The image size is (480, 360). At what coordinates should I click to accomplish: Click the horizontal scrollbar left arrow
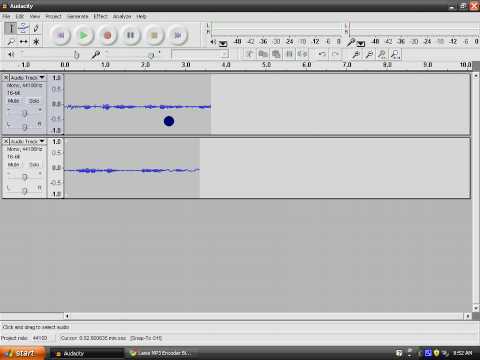pos(67,315)
